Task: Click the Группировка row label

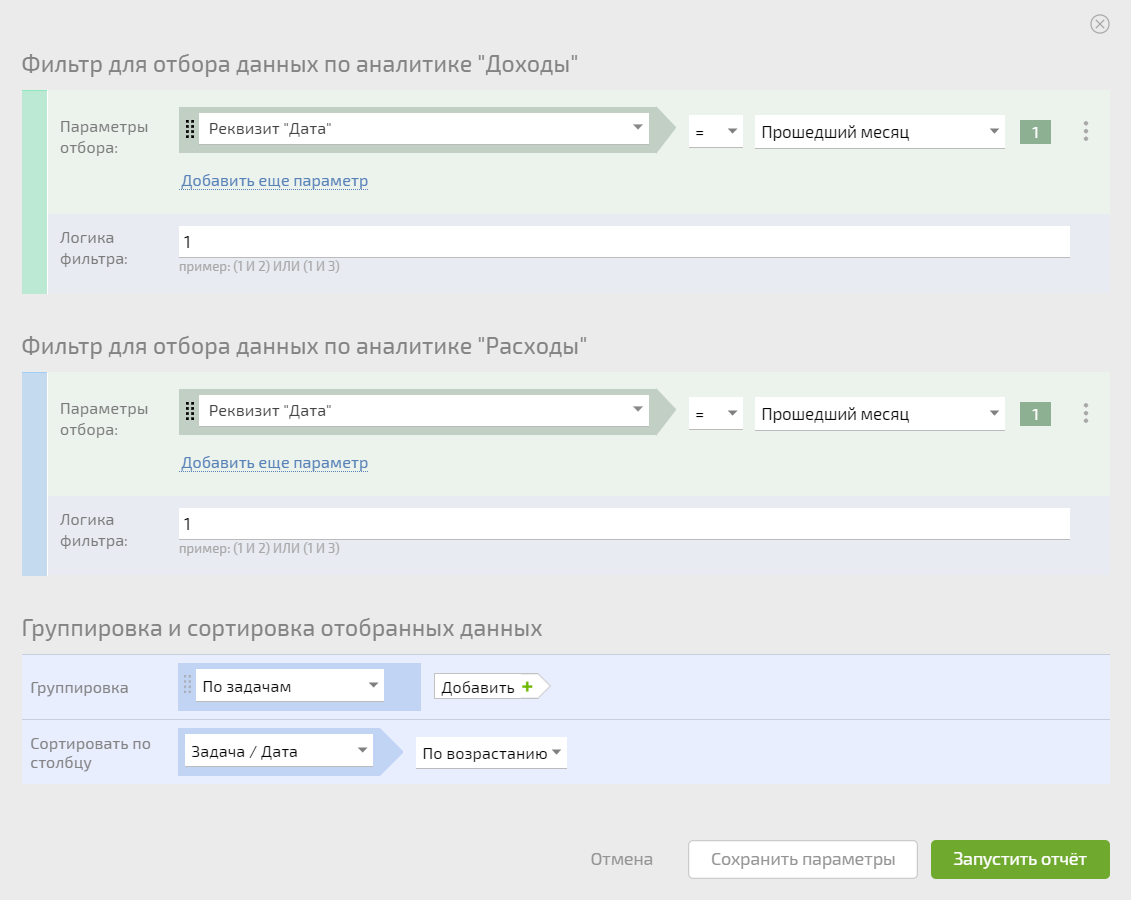Action: pyautogui.click(x=79, y=688)
